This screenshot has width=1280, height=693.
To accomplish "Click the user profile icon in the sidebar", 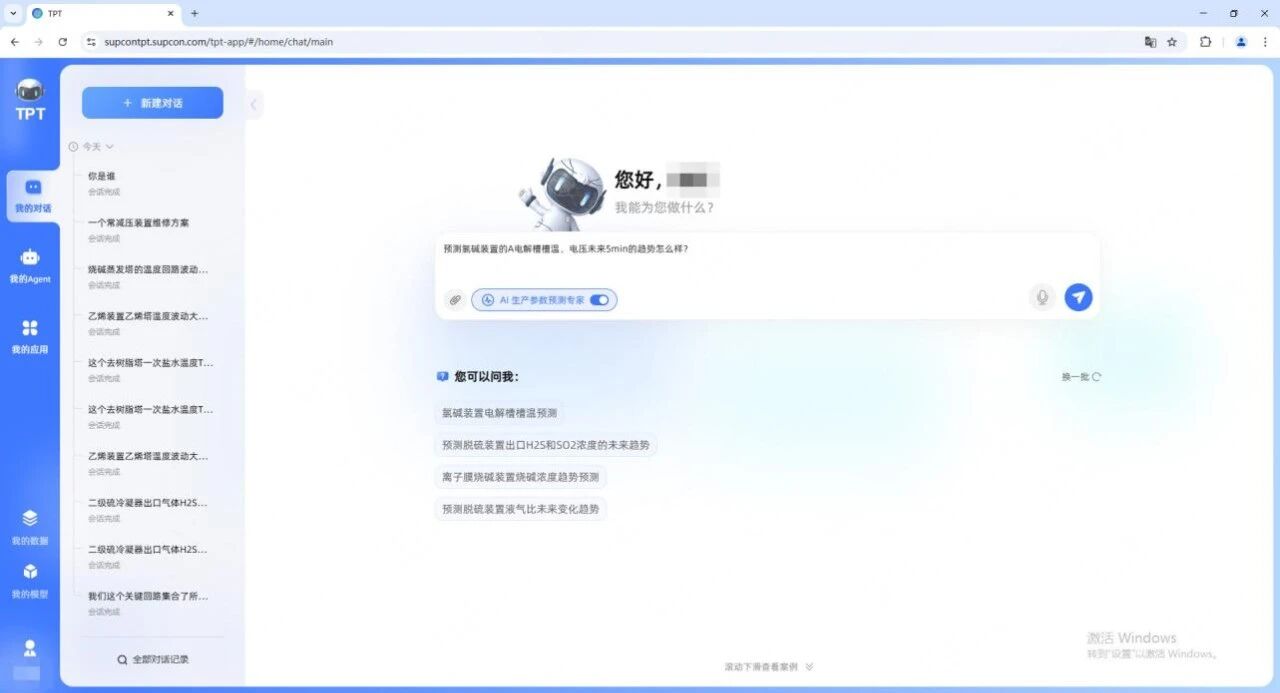I will (30, 648).
